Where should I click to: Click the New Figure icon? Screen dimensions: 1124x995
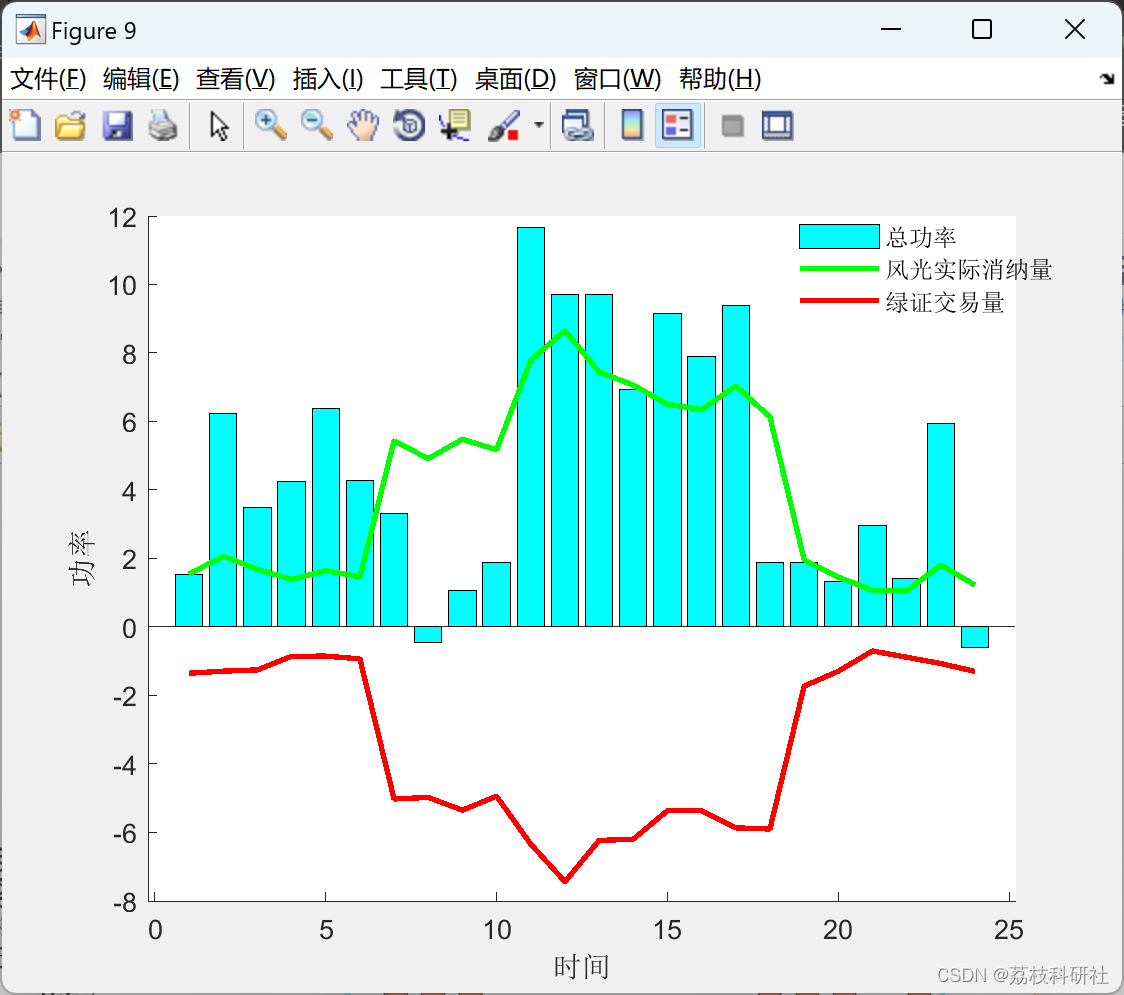pyautogui.click(x=25, y=125)
